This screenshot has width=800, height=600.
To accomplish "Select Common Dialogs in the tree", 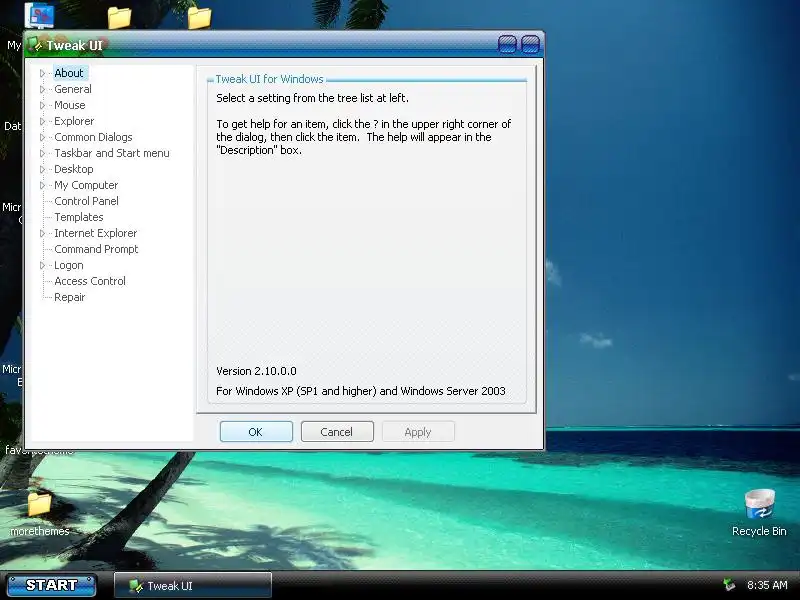I will pos(93,137).
